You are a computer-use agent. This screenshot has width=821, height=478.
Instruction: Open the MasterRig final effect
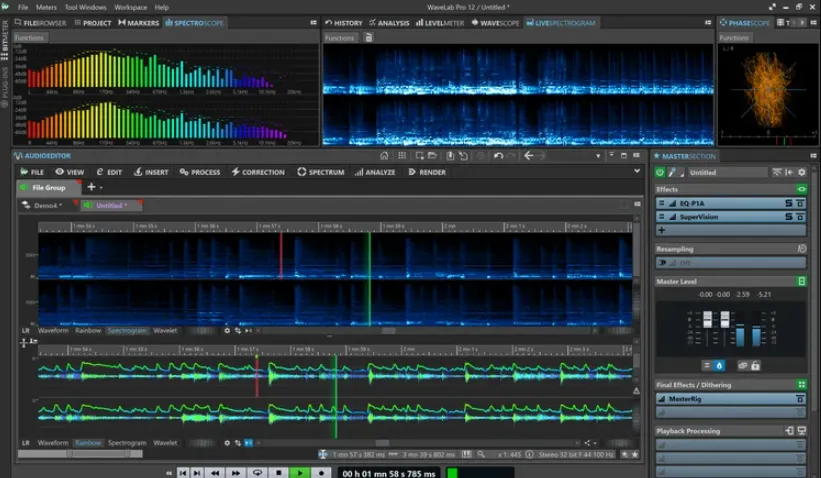[x=730, y=399]
